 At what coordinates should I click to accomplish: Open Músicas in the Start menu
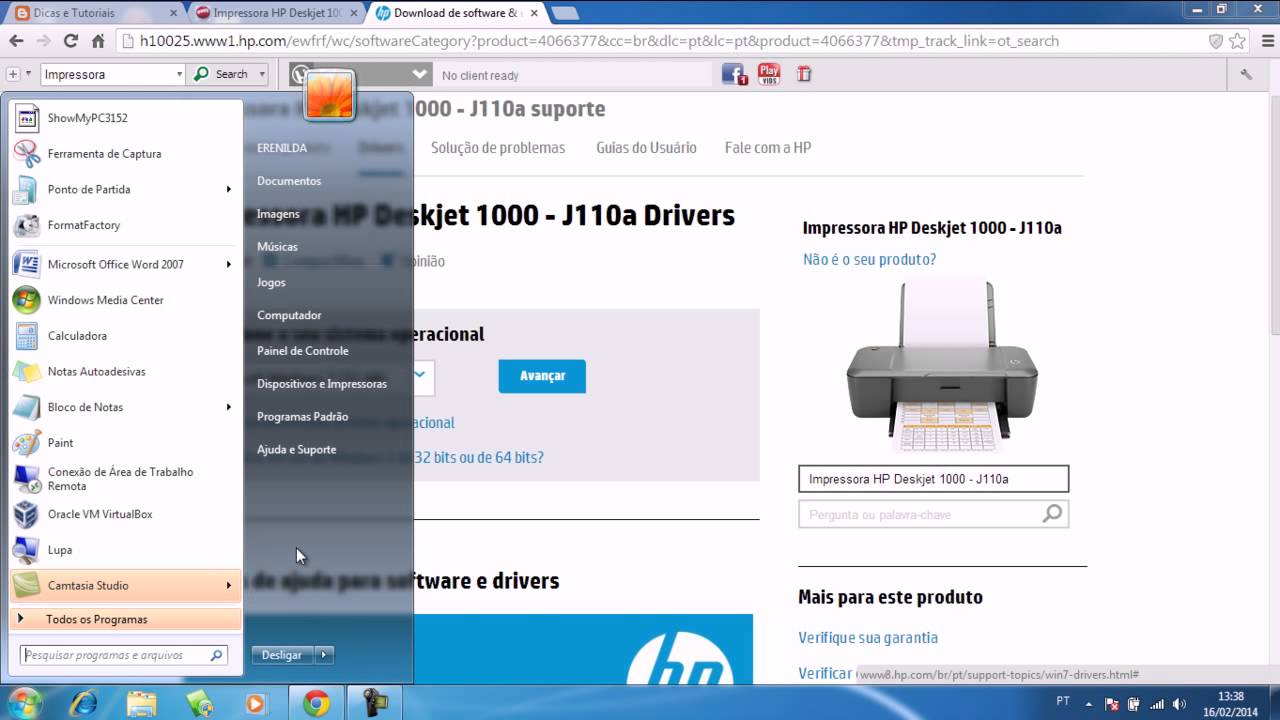[277, 246]
